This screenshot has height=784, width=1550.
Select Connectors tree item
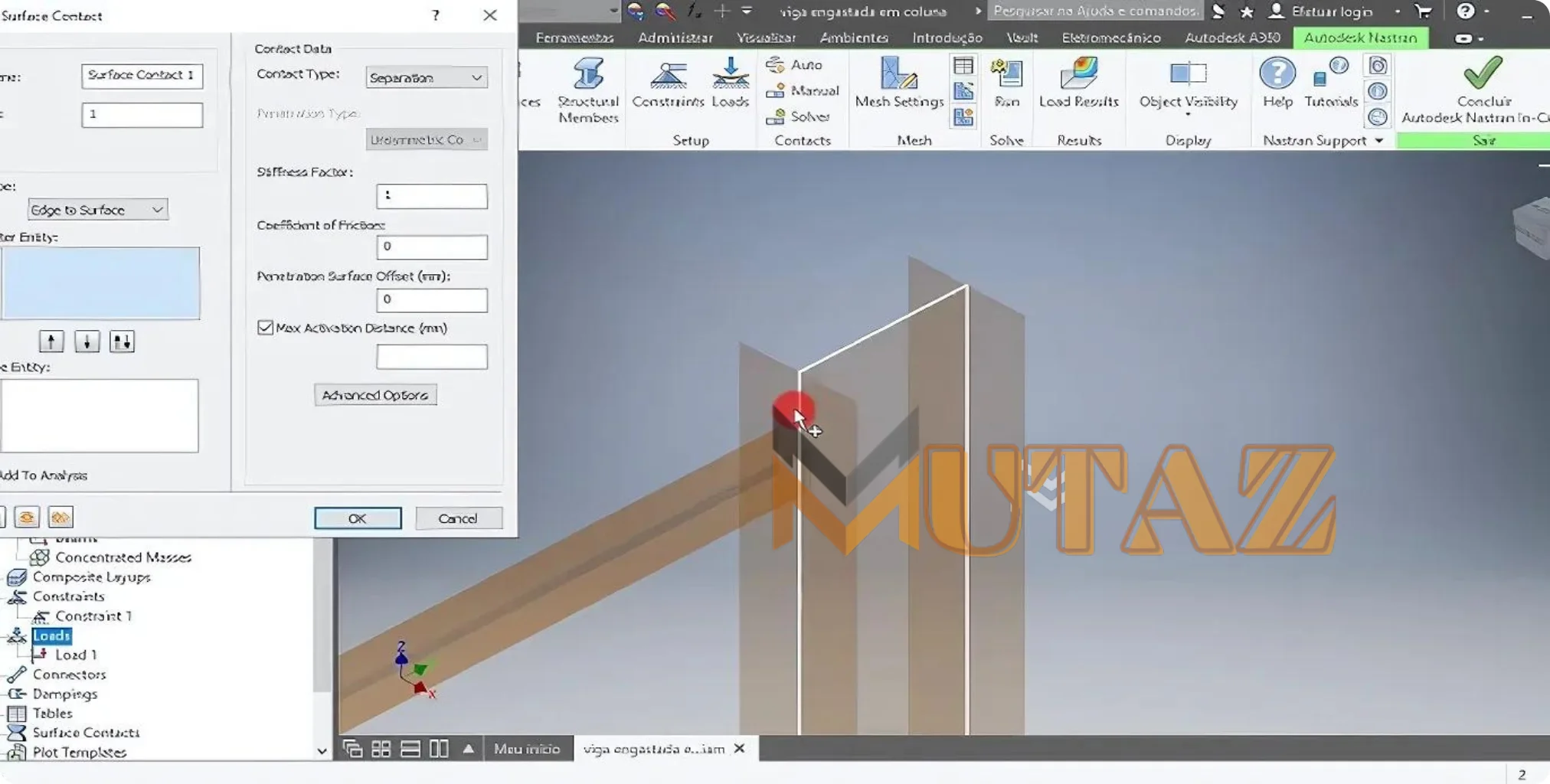69,675
